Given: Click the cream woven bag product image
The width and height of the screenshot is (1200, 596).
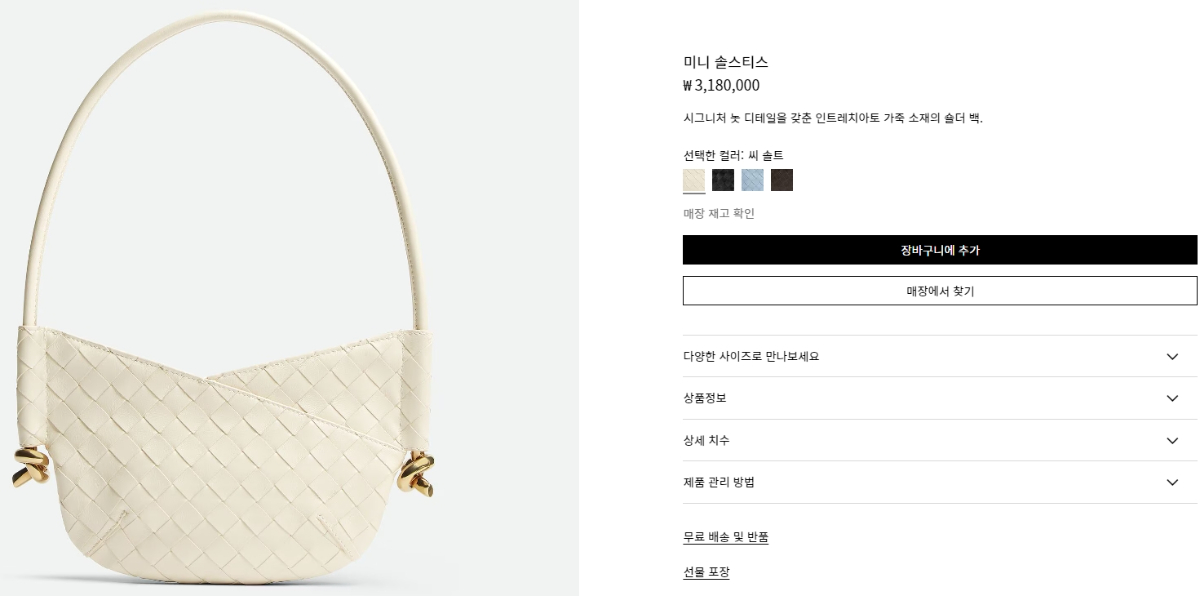Looking at the screenshot, I should (289, 298).
